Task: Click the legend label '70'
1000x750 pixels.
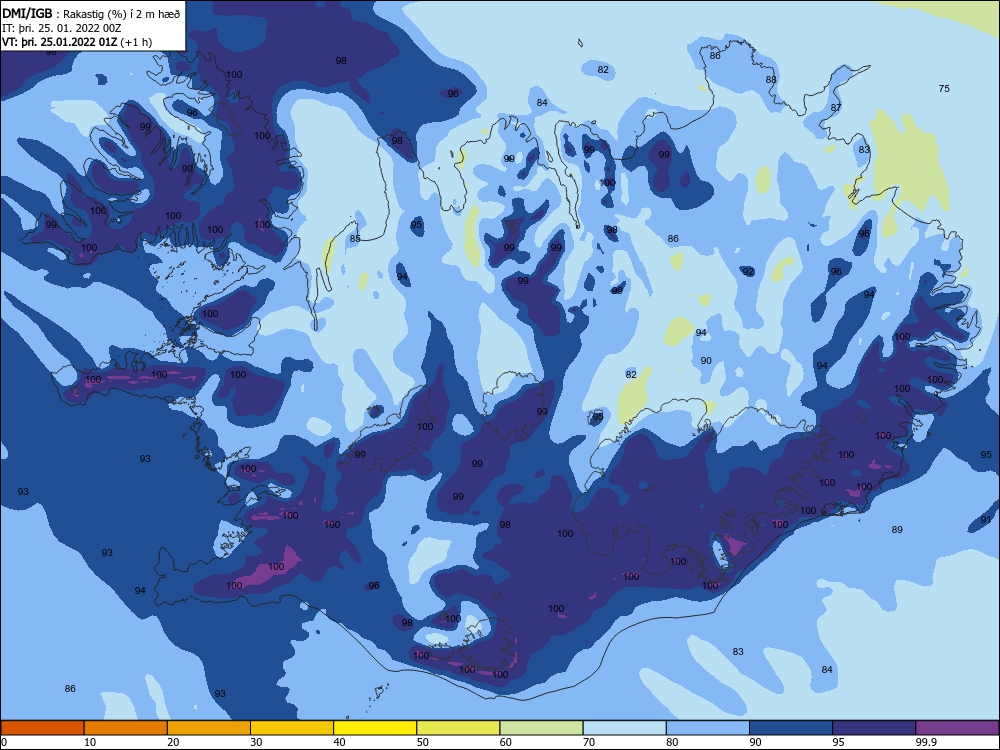Action: (589, 742)
